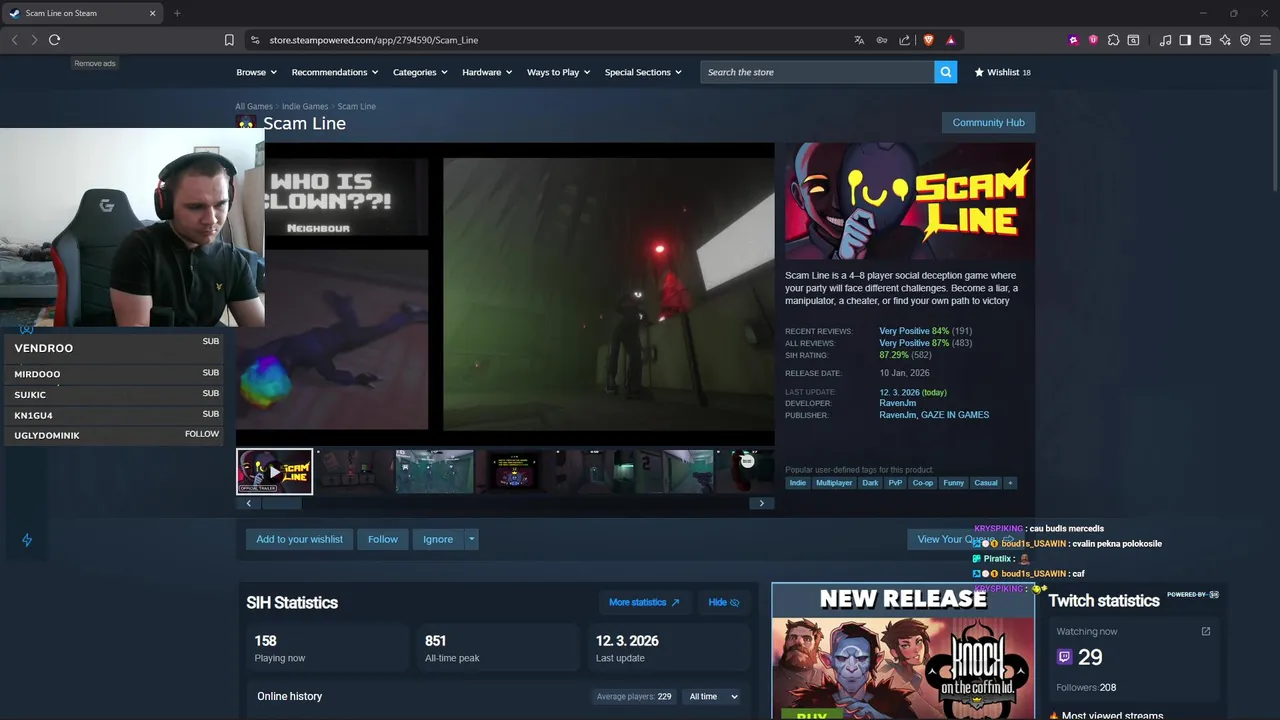The image size is (1280, 720).
Task: Open the Wishlist link
Action: point(1002,72)
